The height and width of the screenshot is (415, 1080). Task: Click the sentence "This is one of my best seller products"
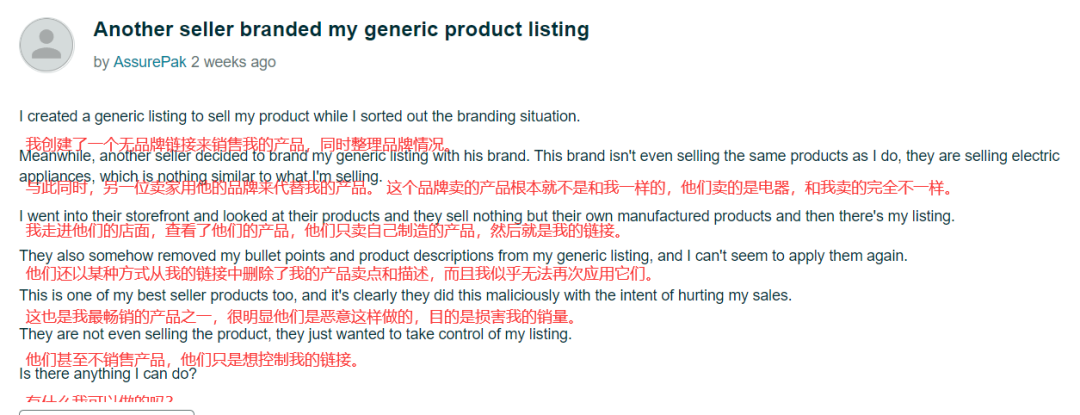pyautogui.click(x=406, y=296)
